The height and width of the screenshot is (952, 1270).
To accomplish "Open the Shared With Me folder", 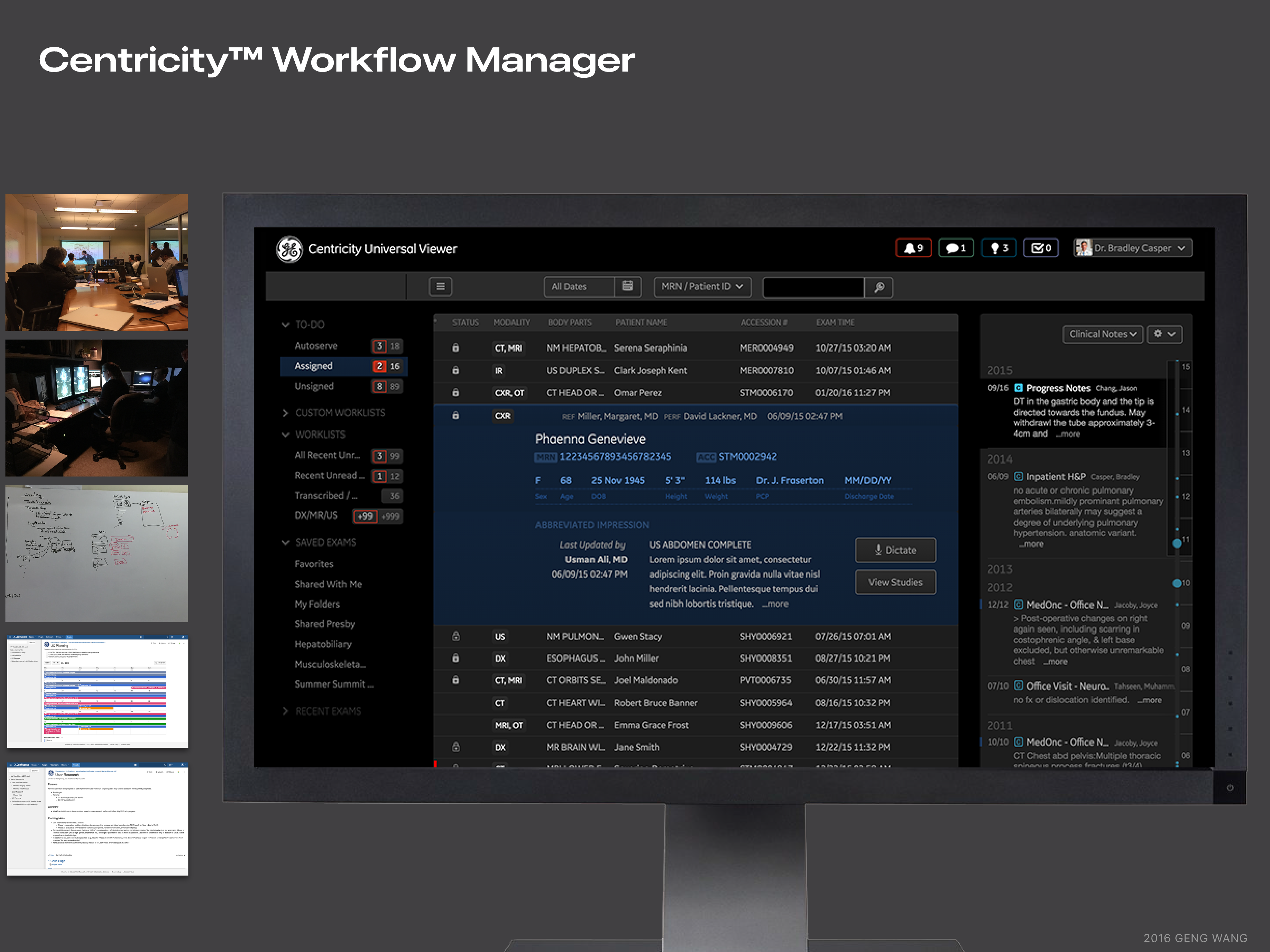I will point(328,584).
